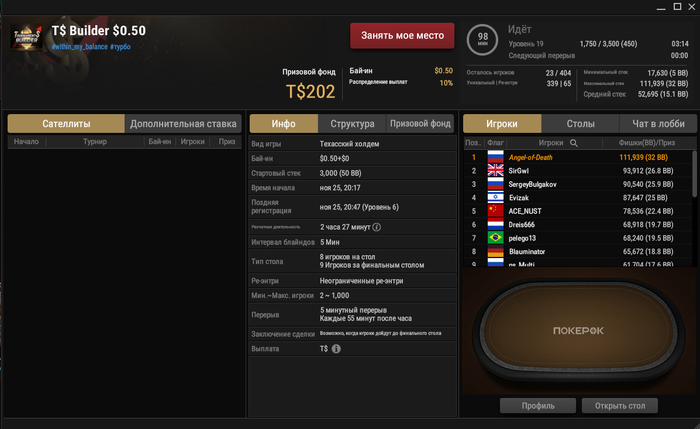Click the Russian flag beside SergeyBulgakov
This screenshot has width=700, height=429.
pyautogui.click(x=496, y=184)
